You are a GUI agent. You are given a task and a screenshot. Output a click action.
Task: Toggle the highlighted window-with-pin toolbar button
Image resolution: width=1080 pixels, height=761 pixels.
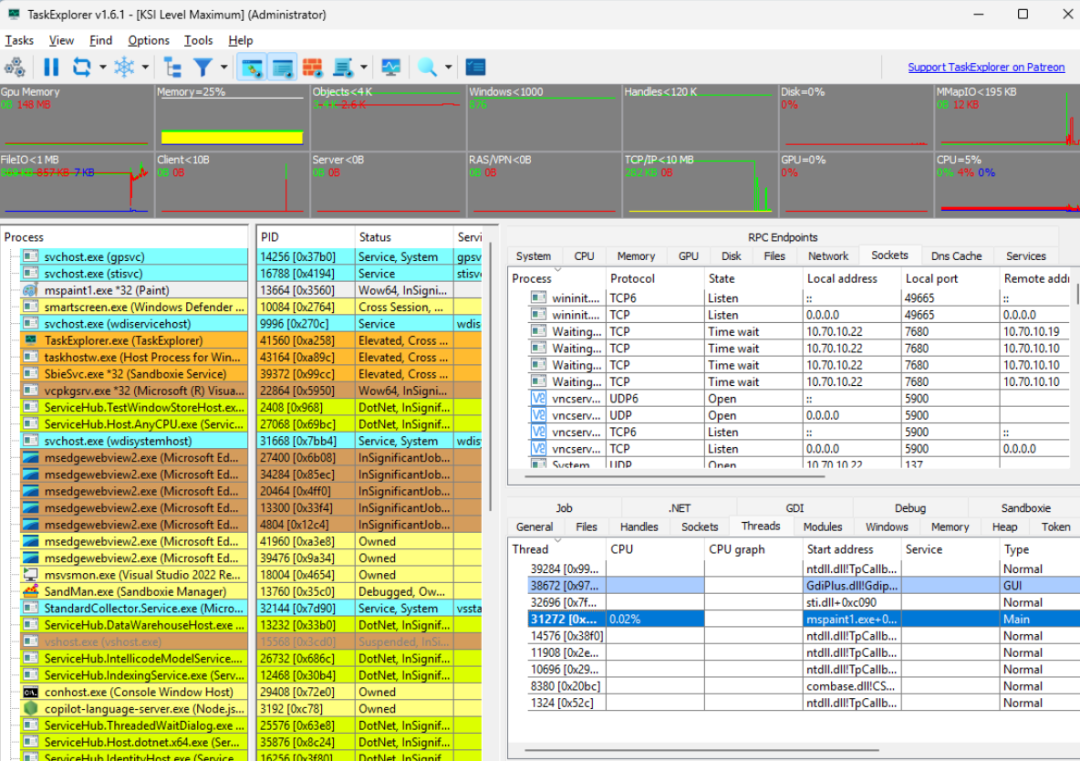pos(252,67)
